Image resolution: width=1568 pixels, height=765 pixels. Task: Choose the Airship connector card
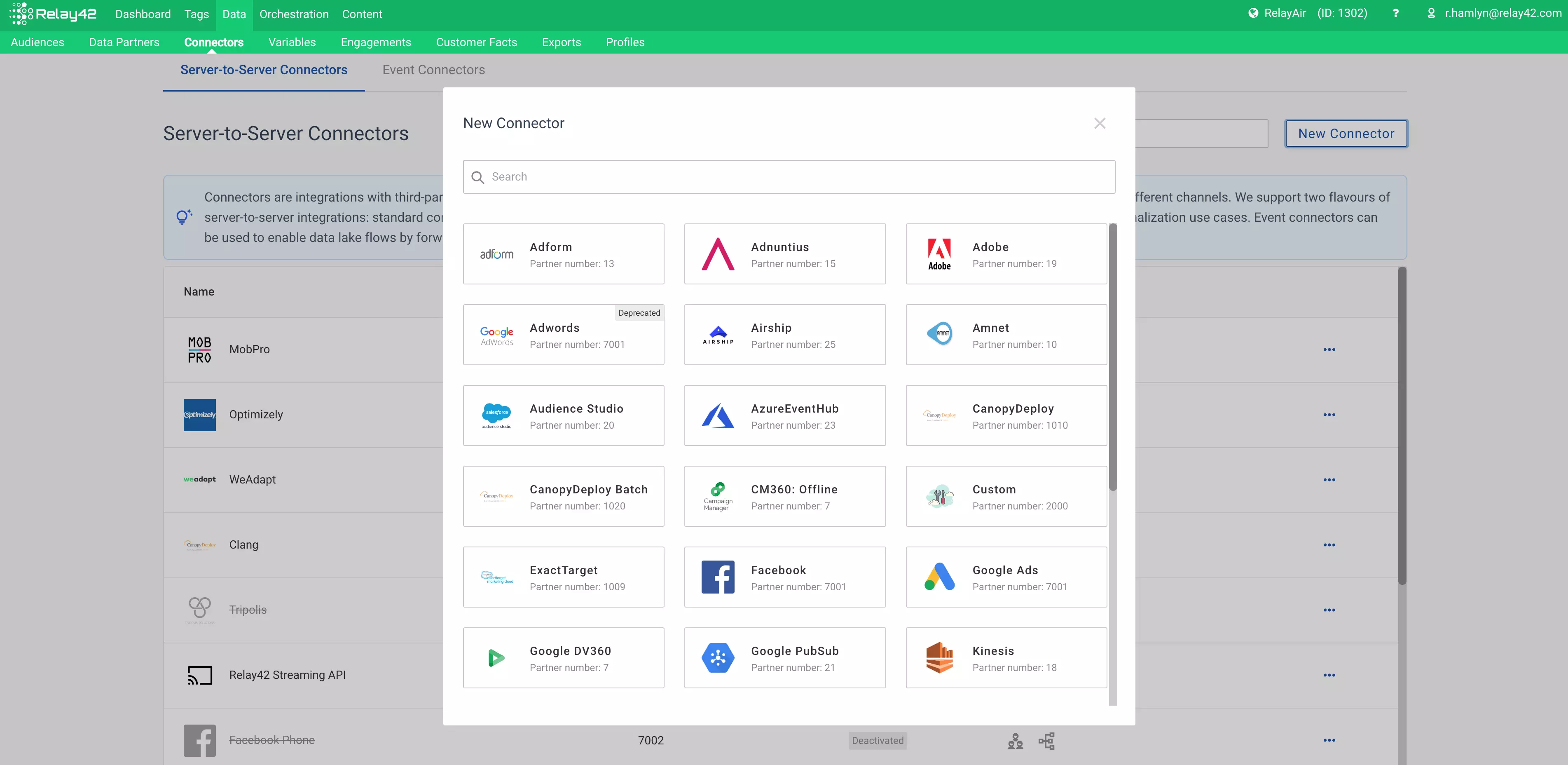[784, 335]
